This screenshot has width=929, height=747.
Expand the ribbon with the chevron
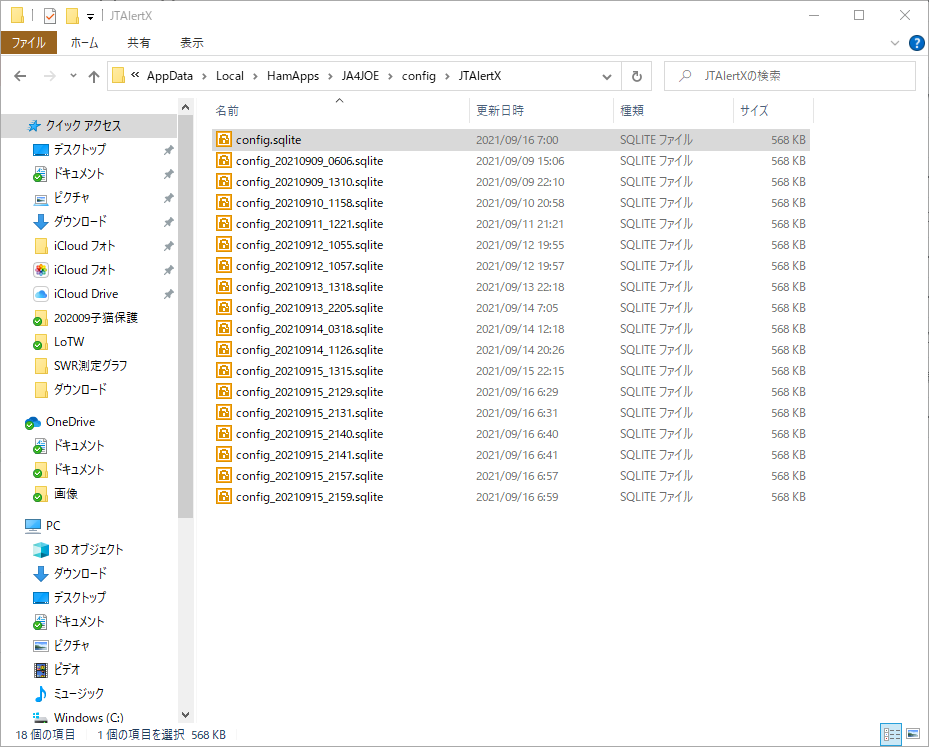895,43
